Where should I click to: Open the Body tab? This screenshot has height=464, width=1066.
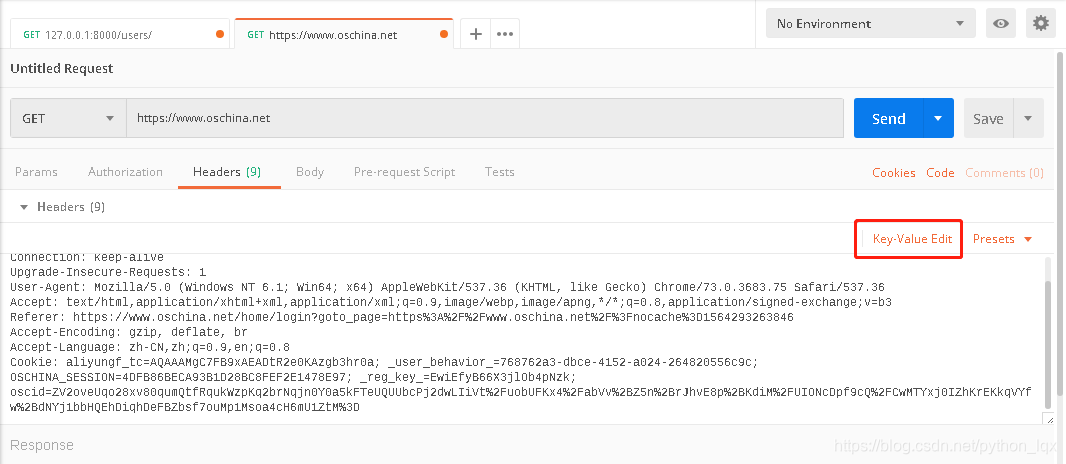click(x=310, y=172)
